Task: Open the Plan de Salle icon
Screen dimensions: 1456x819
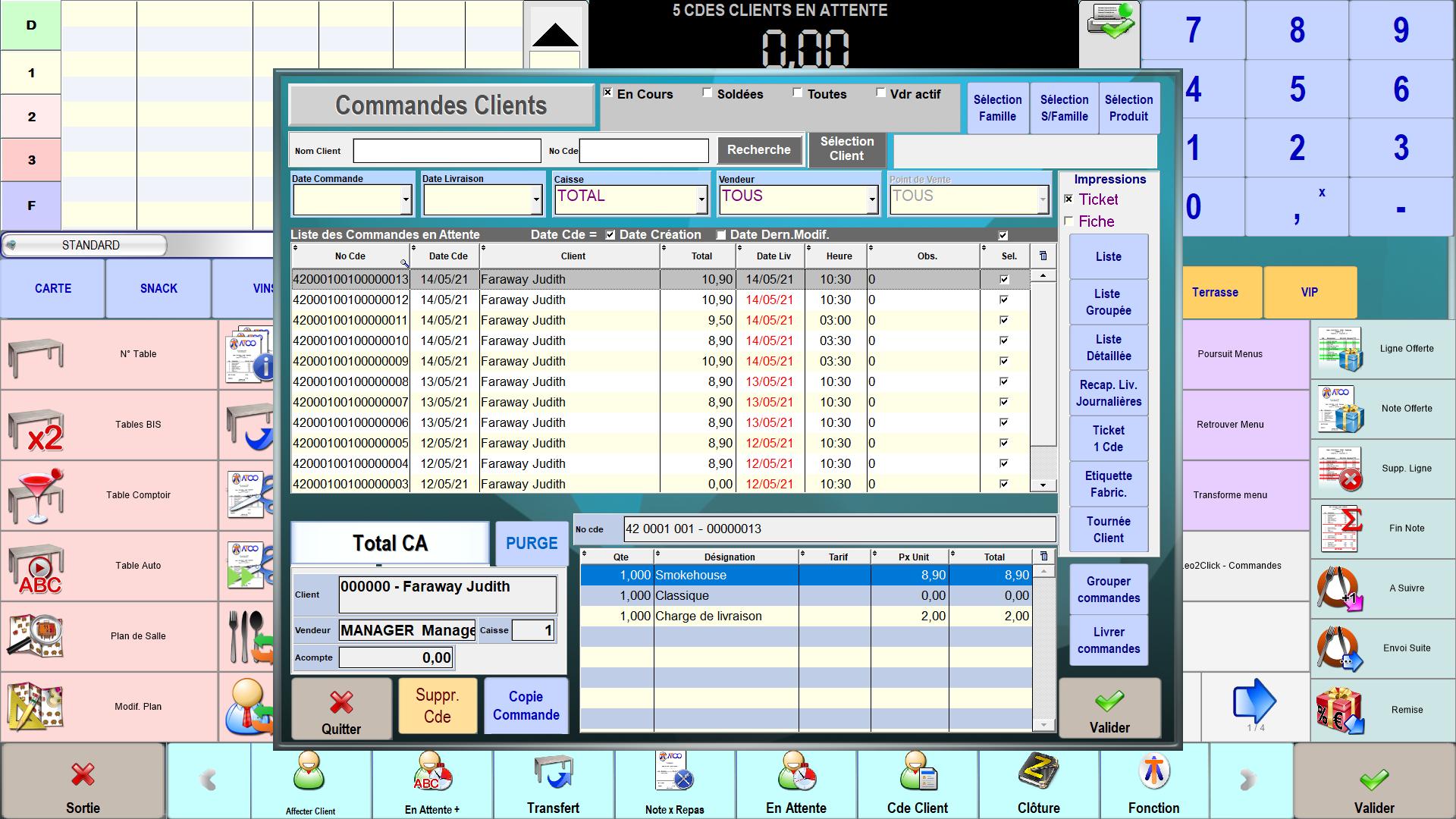Action: [35, 635]
